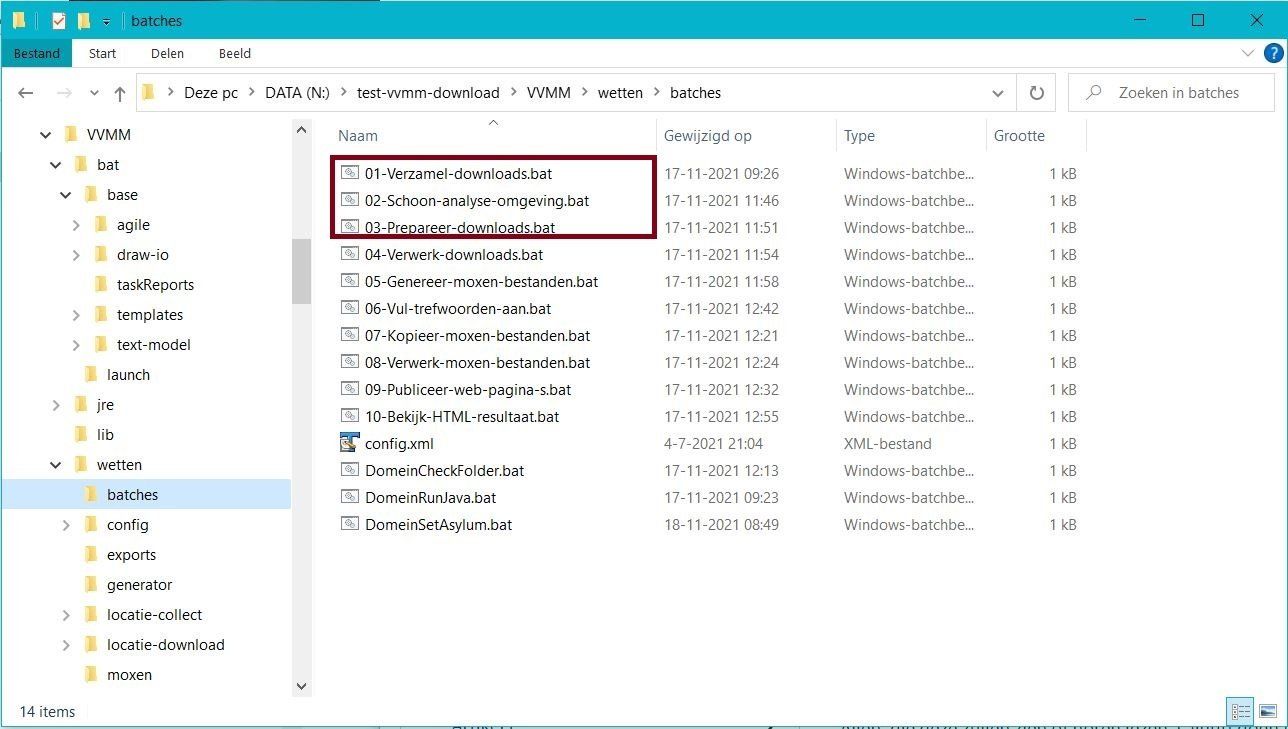Select the lib folder in tree

click(x=105, y=434)
